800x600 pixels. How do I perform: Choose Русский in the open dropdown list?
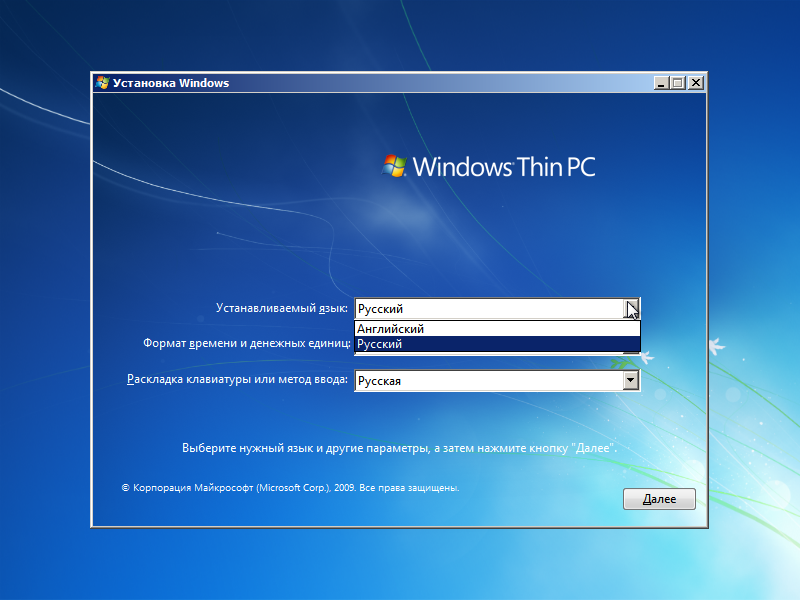pos(497,344)
